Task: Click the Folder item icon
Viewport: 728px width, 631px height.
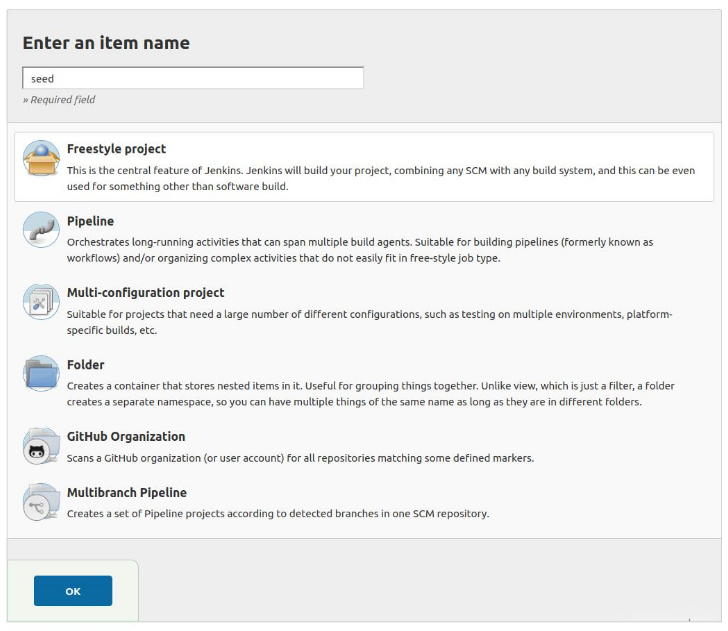Action: 41,374
